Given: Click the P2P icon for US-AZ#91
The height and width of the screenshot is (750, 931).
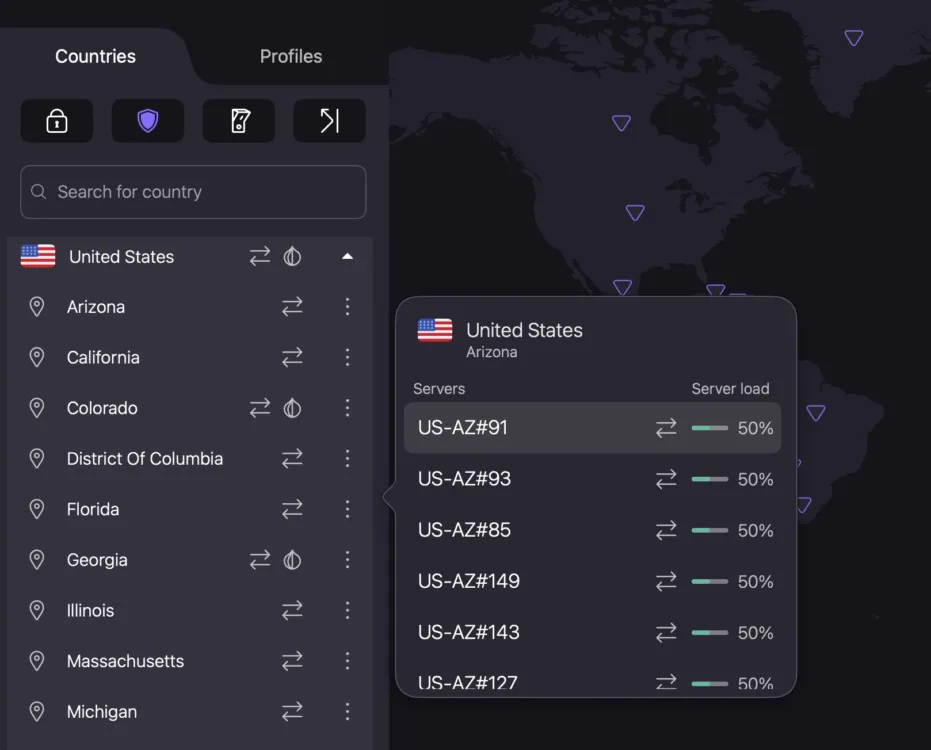Looking at the screenshot, I should pyautogui.click(x=666, y=428).
